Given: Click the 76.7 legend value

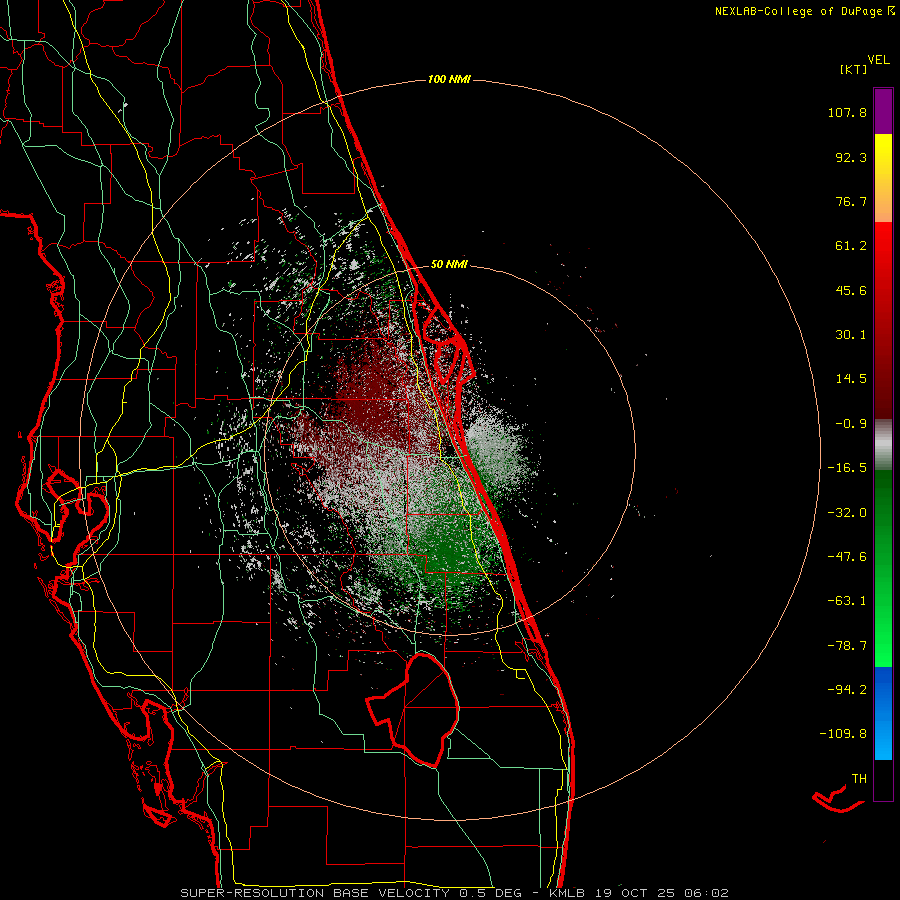Looking at the screenshot, I should tap(851, 201).
